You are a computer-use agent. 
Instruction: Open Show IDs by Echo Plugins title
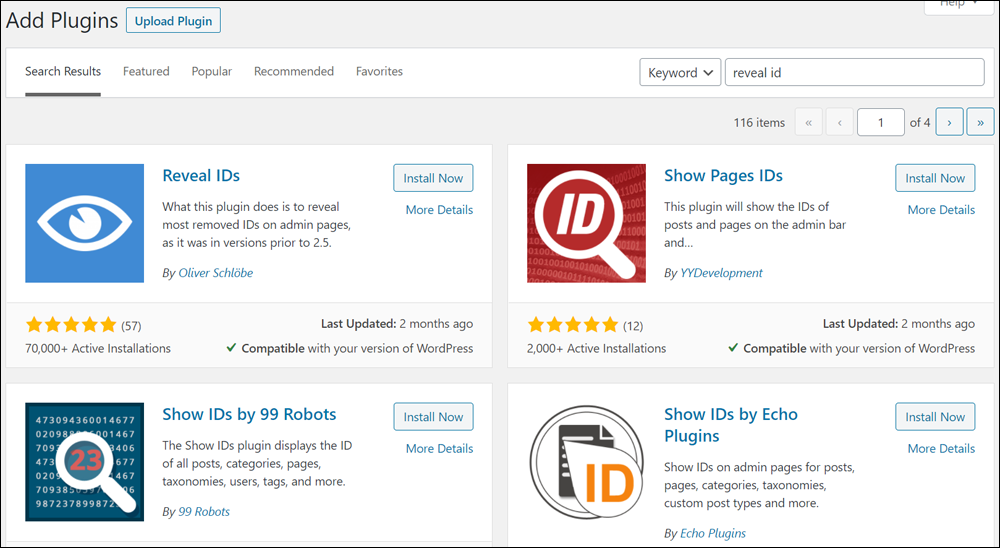coord(731,425)
